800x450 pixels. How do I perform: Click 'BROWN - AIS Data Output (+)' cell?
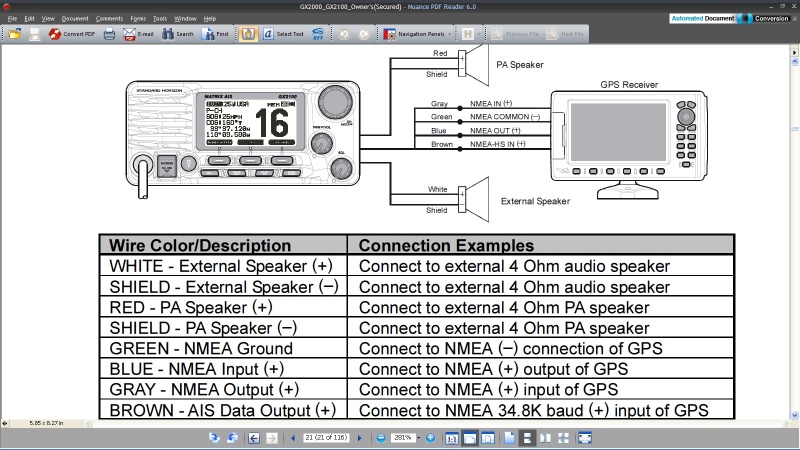point(222,410)
